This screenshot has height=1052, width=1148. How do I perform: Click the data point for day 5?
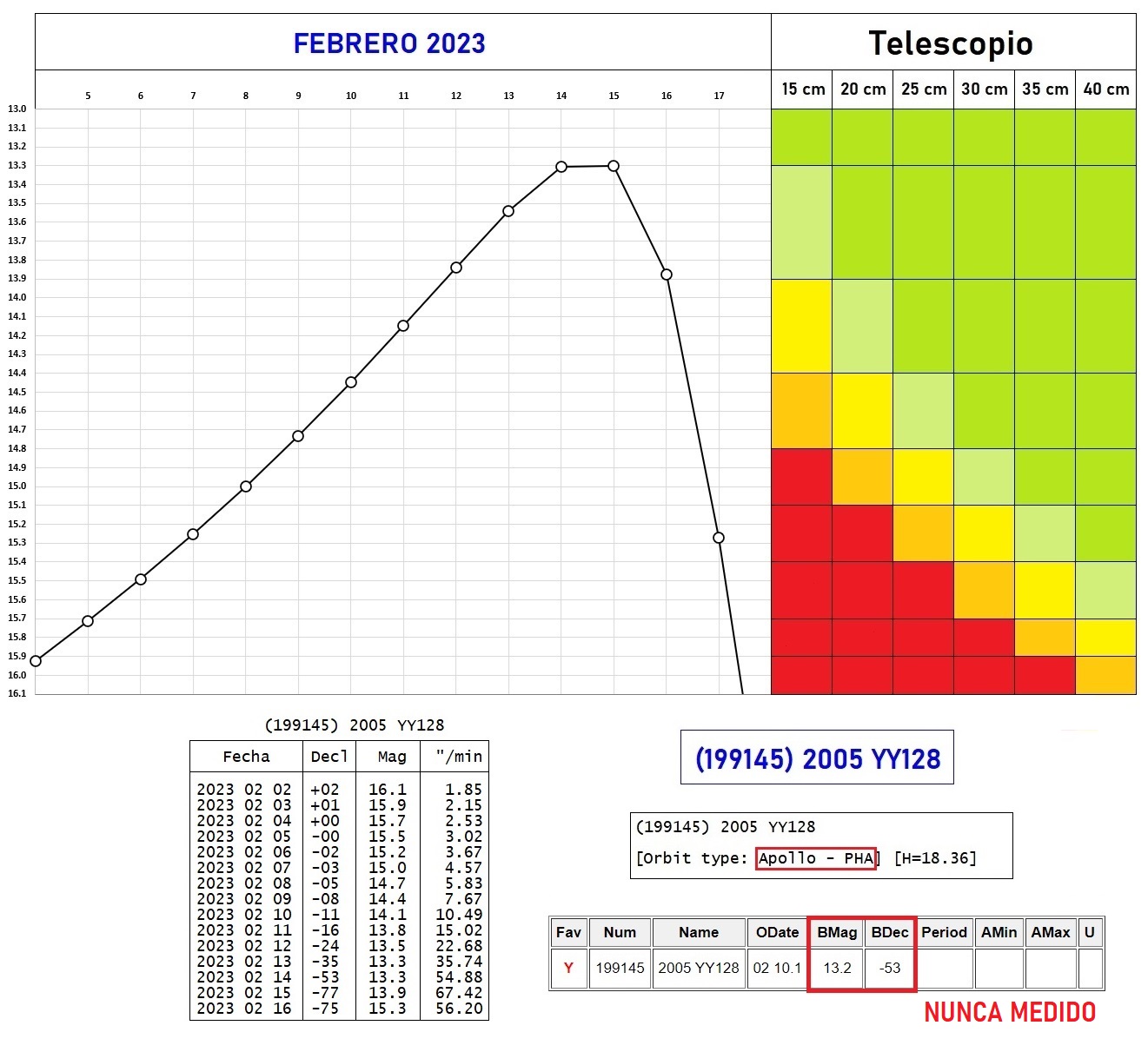point(88,621)
